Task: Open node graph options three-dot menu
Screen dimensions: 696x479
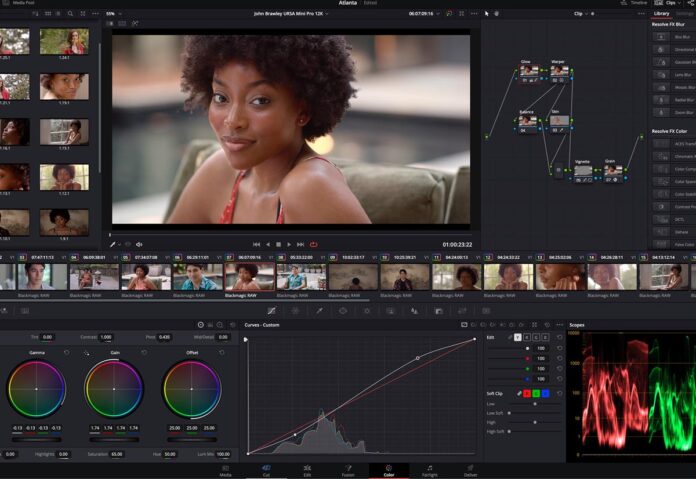Action: pyautogui.click(x=641, y=14)
